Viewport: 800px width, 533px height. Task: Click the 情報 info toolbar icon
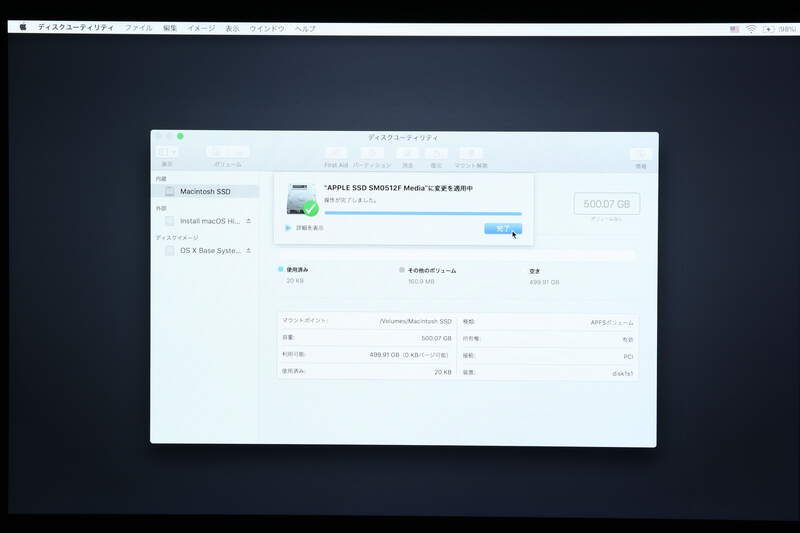coord(641,154)
